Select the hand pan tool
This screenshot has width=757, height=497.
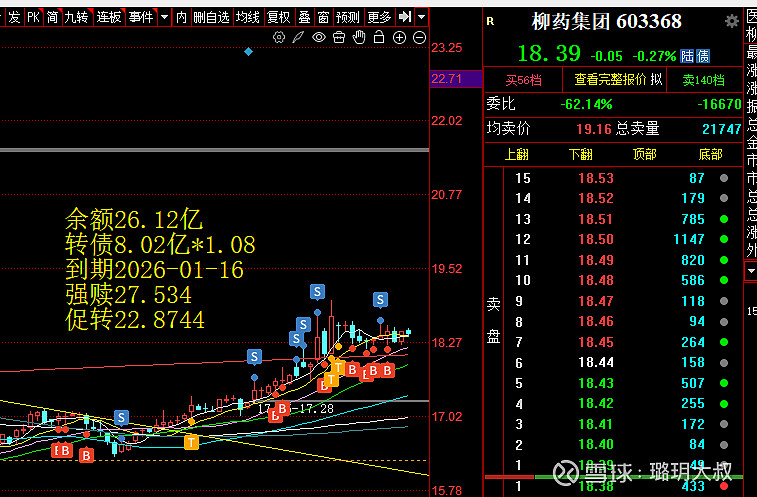coord(359,37)
